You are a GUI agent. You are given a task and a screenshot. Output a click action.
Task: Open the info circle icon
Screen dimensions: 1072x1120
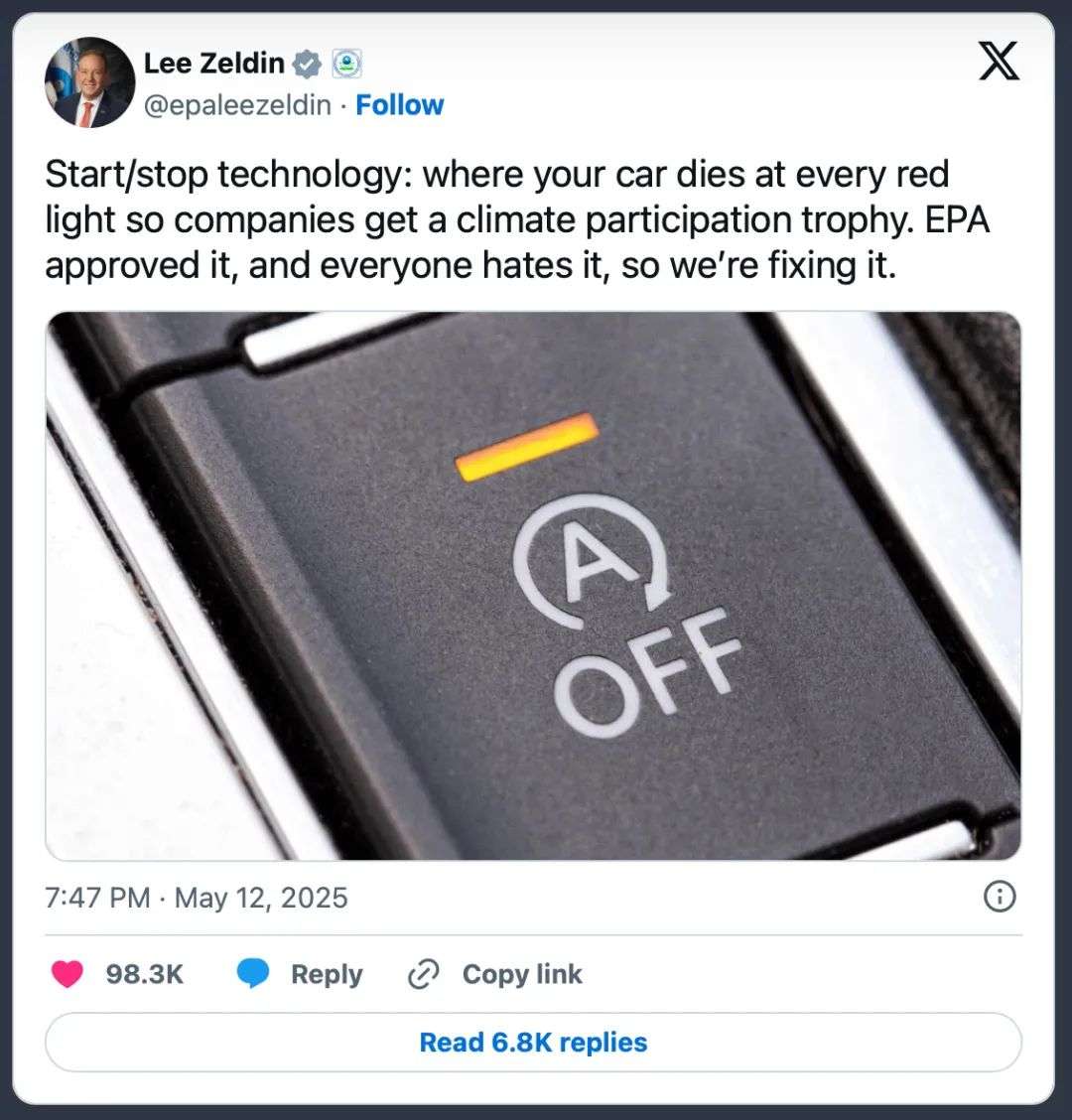[x=999, y=898]
